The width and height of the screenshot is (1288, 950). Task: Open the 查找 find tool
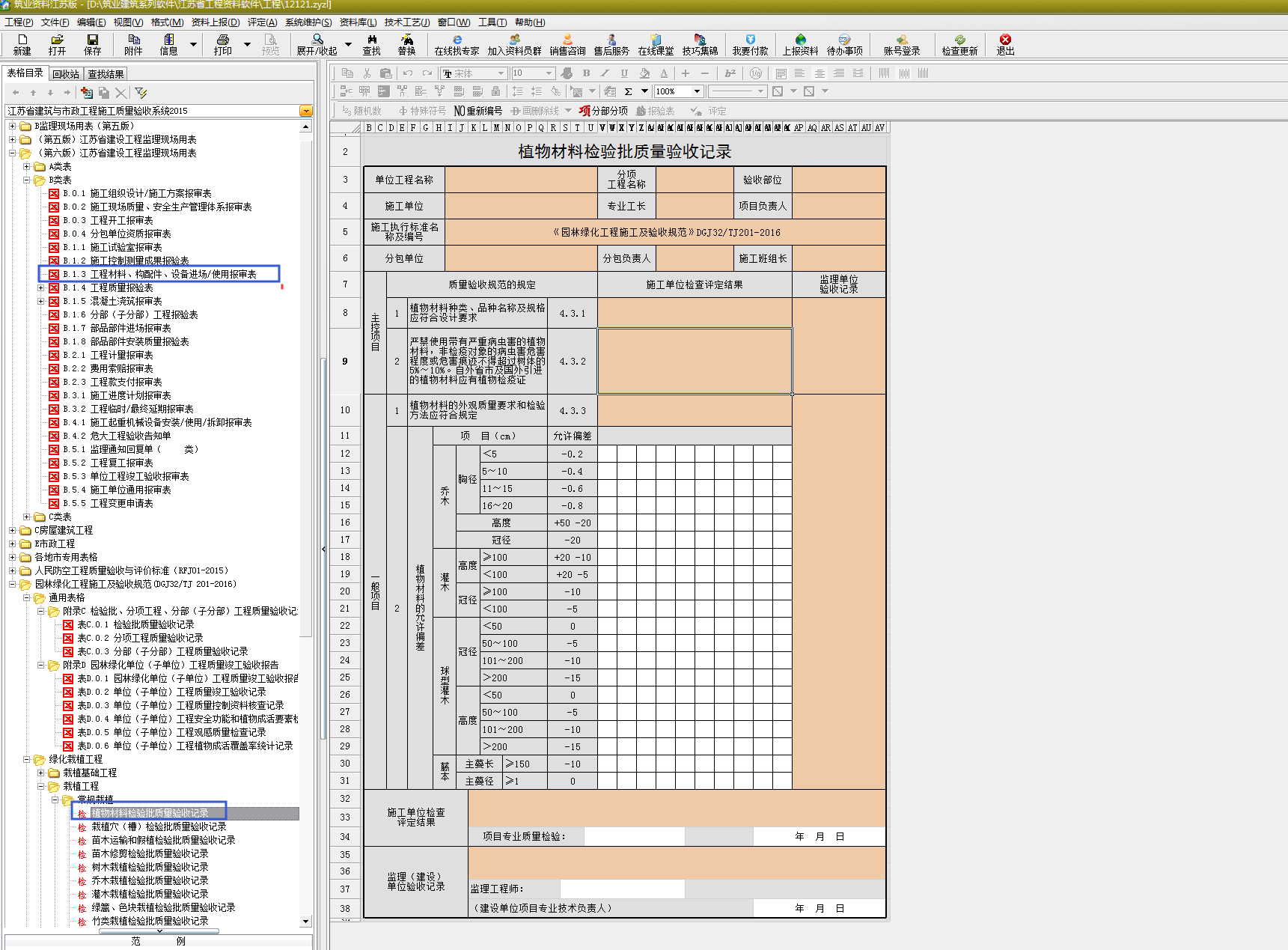click(372, 45)
